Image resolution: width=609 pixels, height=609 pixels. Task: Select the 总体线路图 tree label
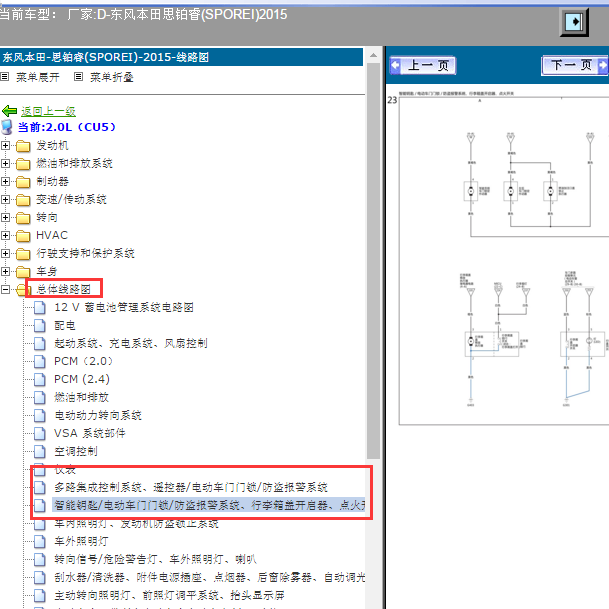point(63,289)
